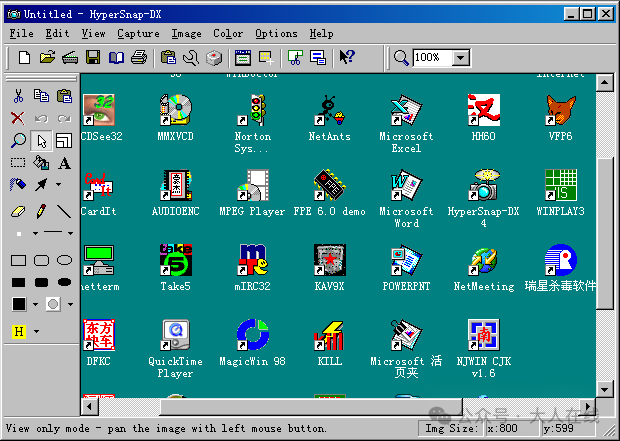Save using the floppy disk icon

(93, 58)
